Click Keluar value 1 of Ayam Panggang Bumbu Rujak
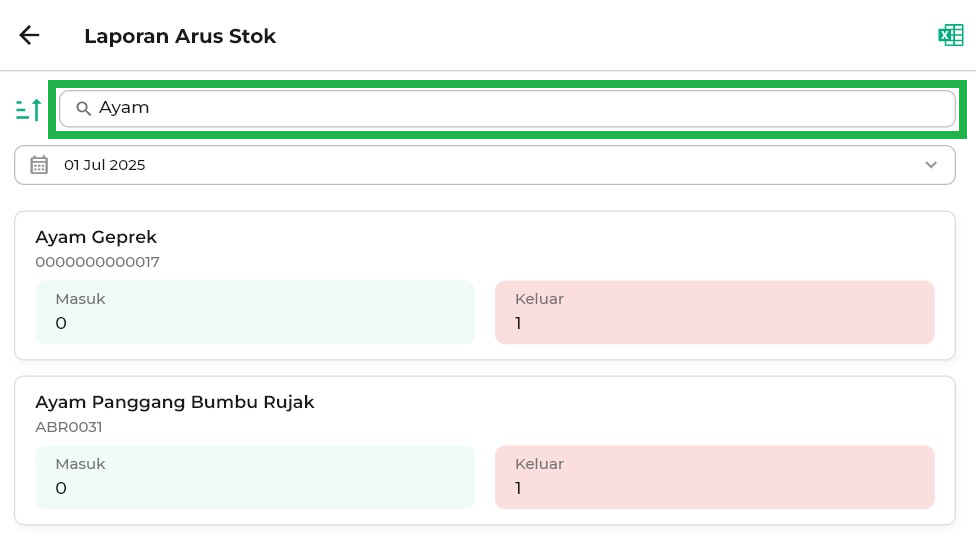The height and width of the screenshot is (537, 976). click(518, 488)
